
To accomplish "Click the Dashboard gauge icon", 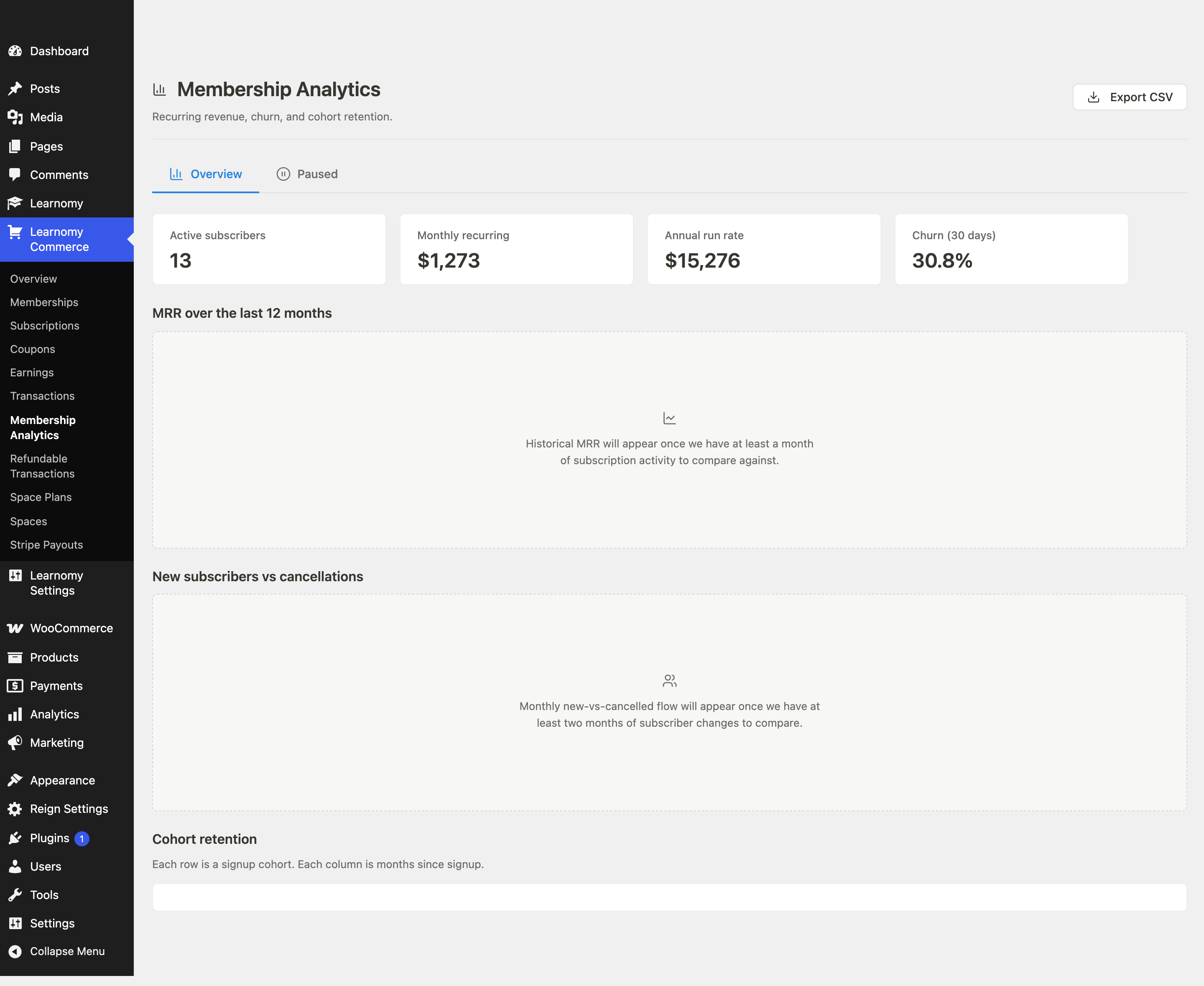I will [15, 51].
